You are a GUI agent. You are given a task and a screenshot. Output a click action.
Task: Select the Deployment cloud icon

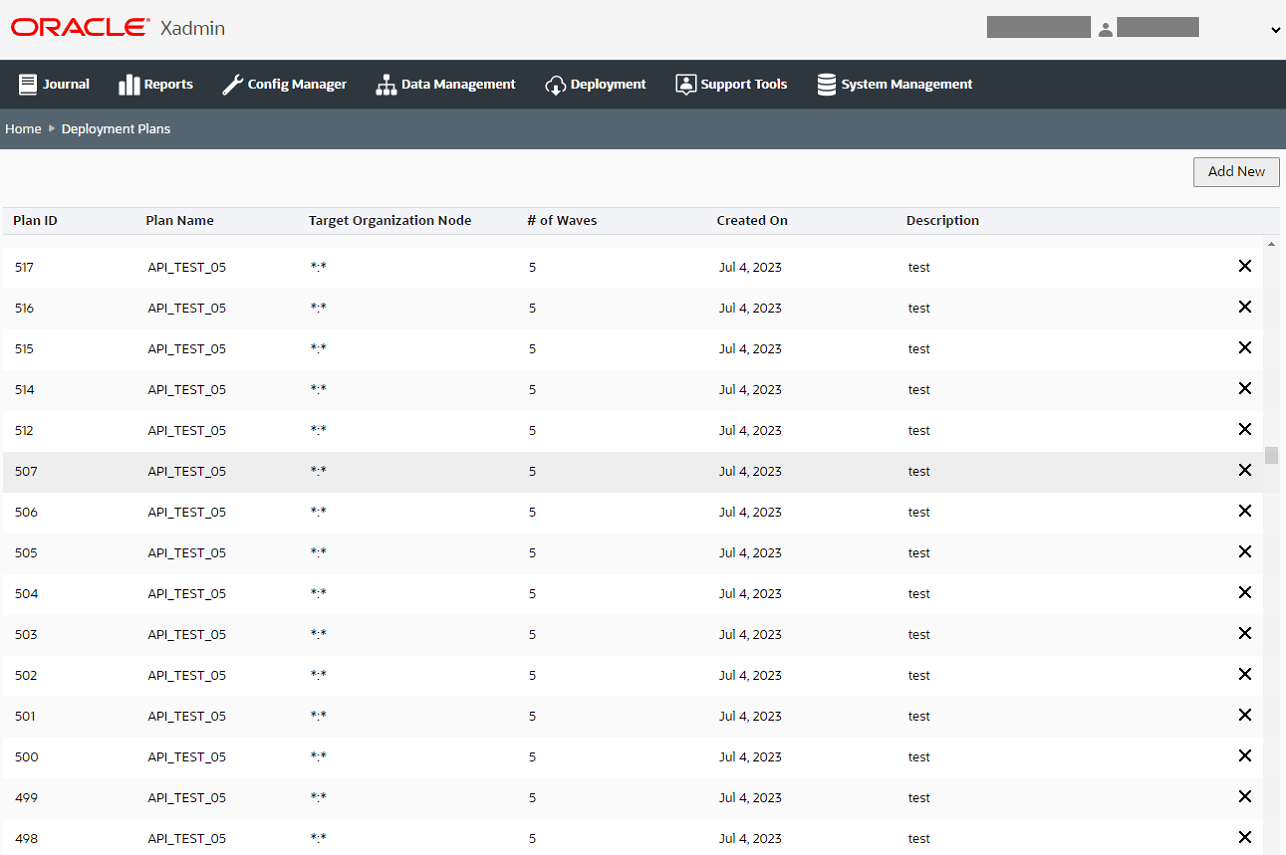point(555,84)
